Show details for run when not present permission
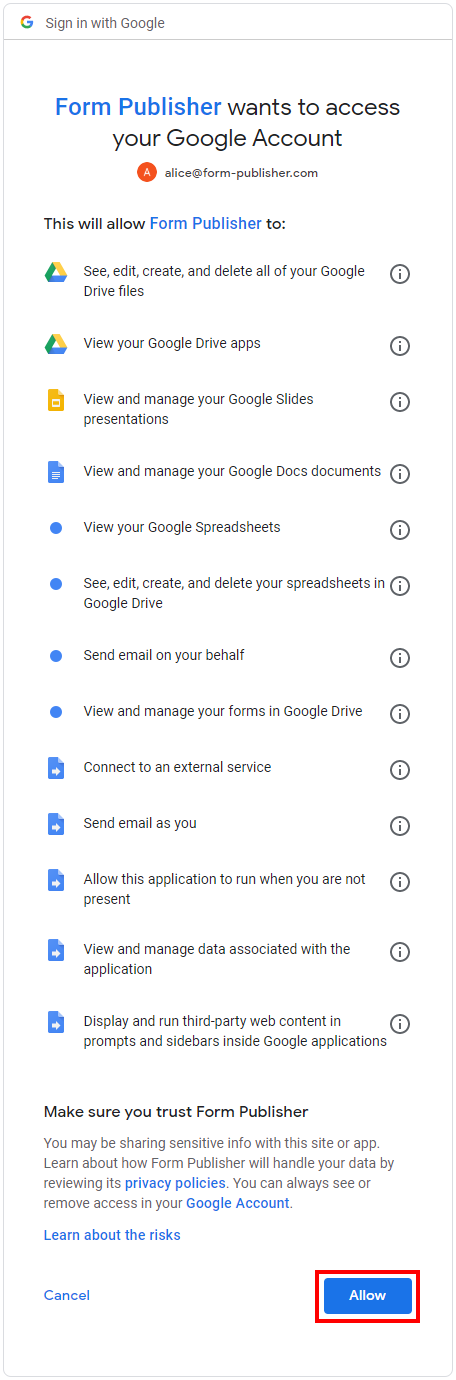The height and width of the screenshot is (1380, 456). click(x=400, y=882)
